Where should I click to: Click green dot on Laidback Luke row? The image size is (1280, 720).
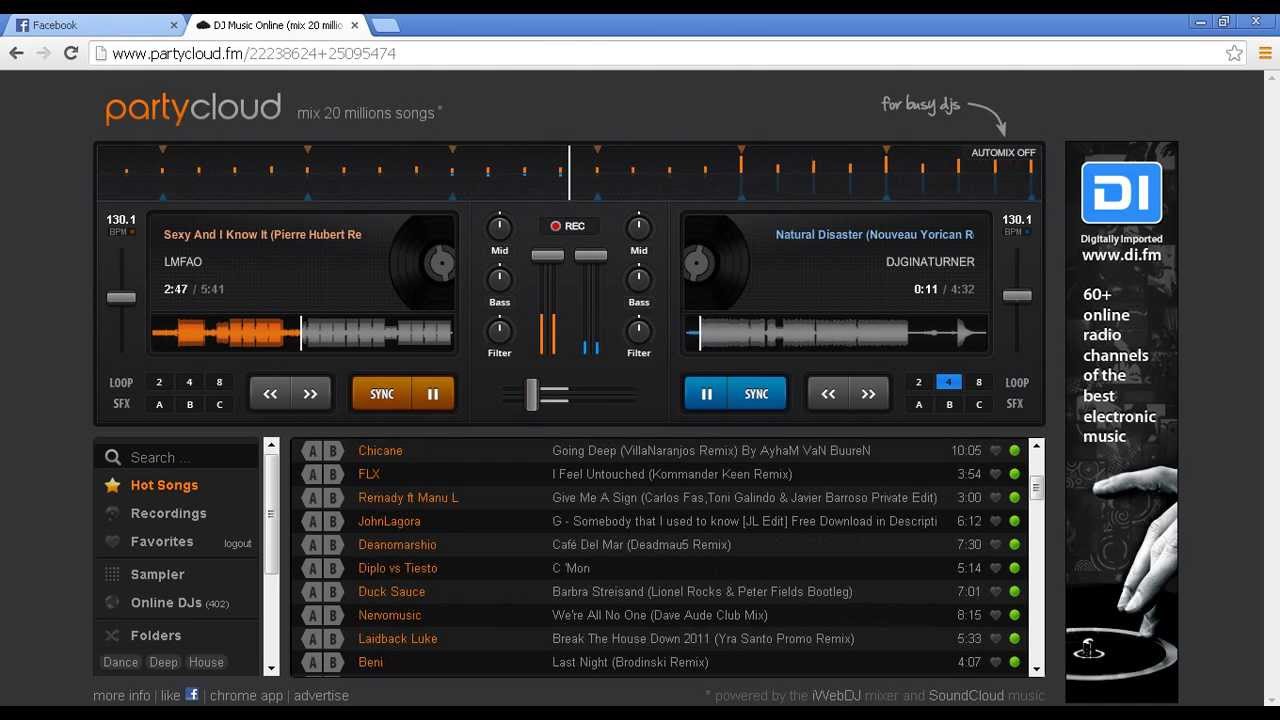click(1014, 639)
